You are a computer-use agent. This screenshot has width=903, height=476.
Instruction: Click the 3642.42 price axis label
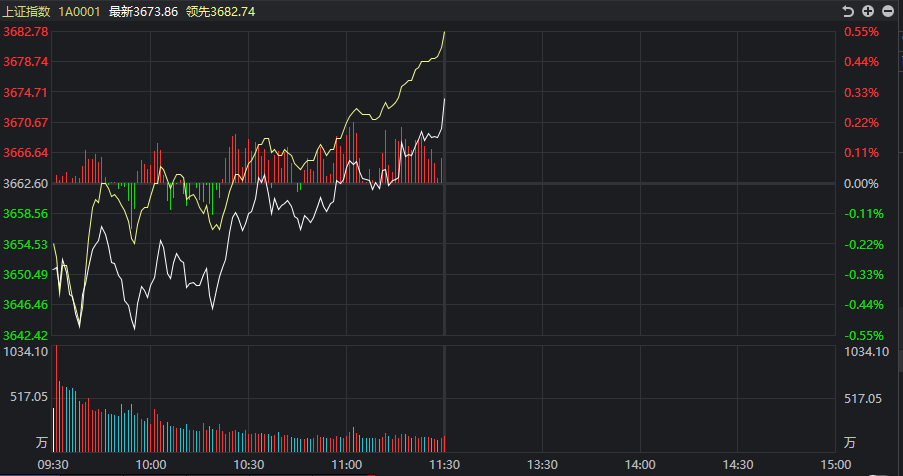26,336
